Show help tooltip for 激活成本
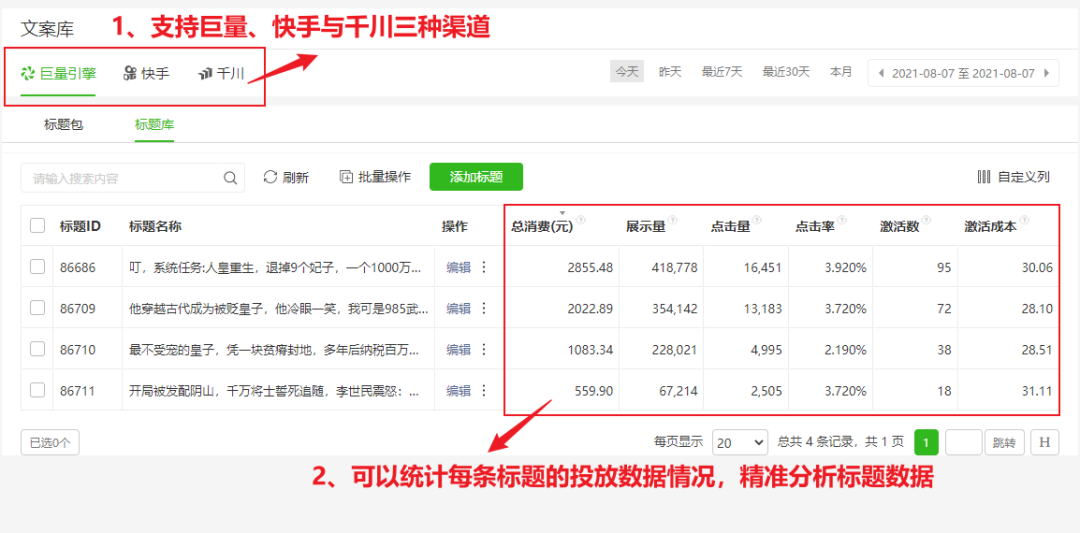 click(1024, 220)
